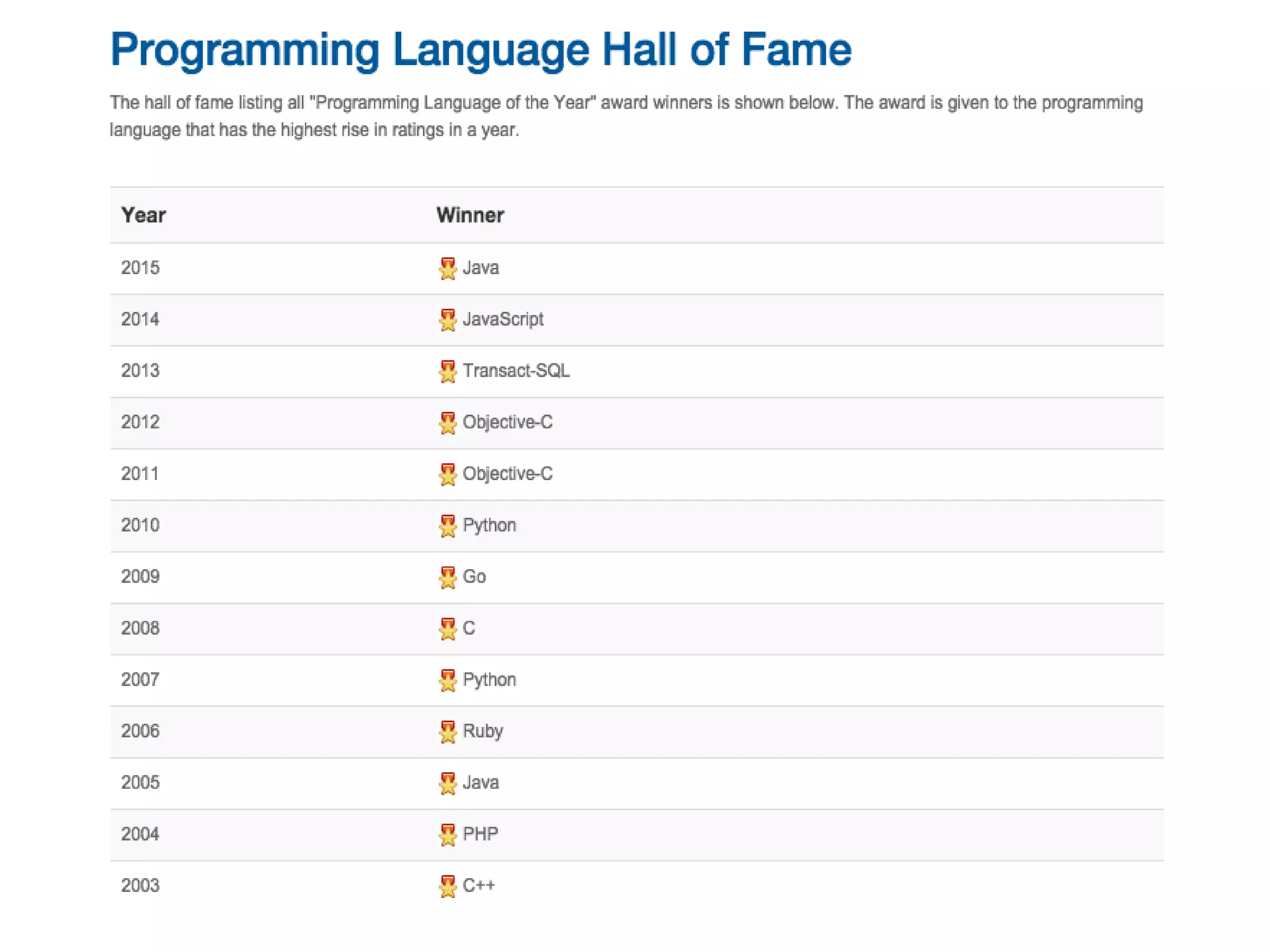Click the Year column header
This screenshot has height=952, width=1270.
143,215
